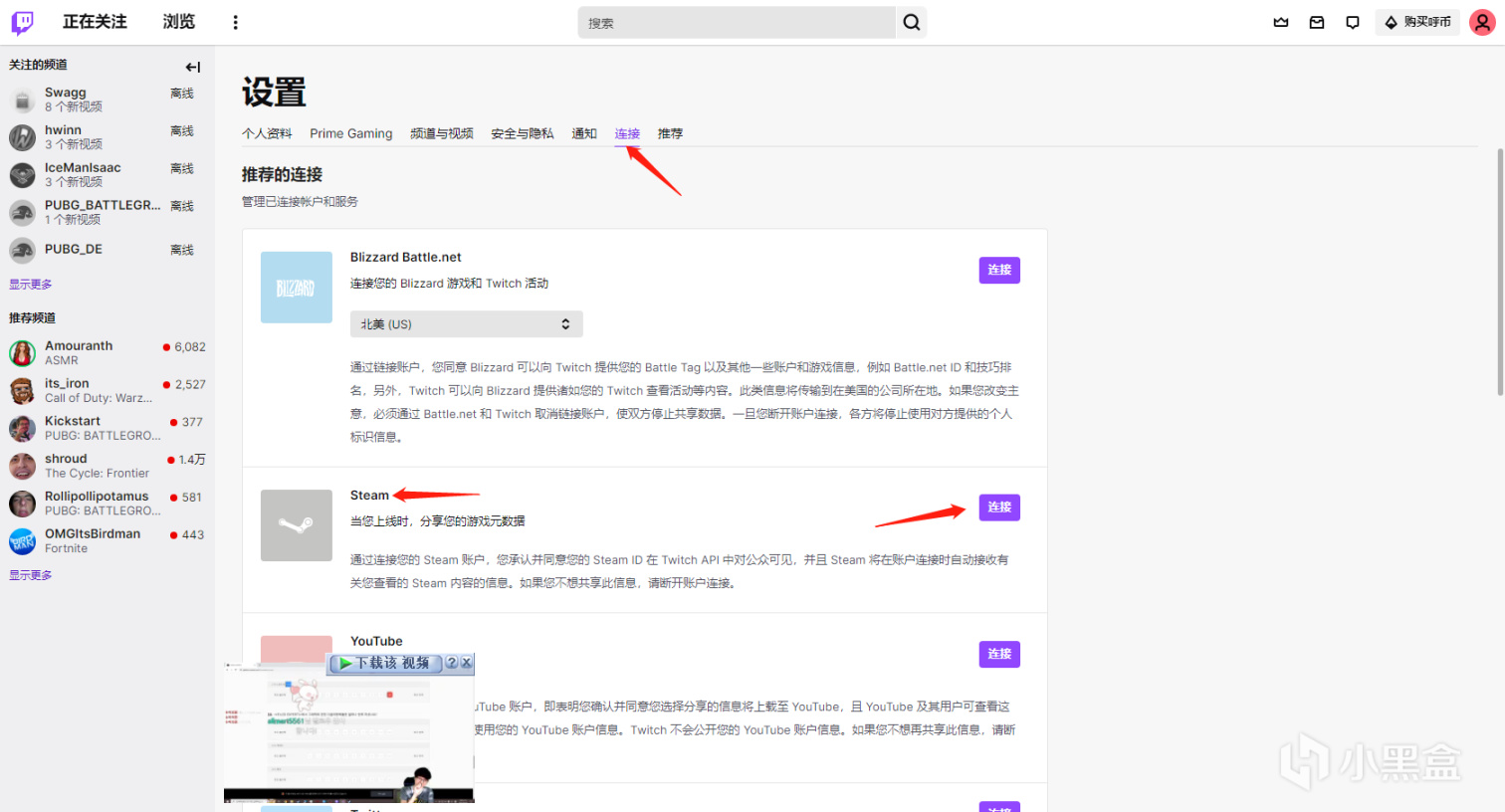This screenshot has height=812, width=1505.
Task: Click the page vertical scrollbar thumb
Action: pos(1500,272)
